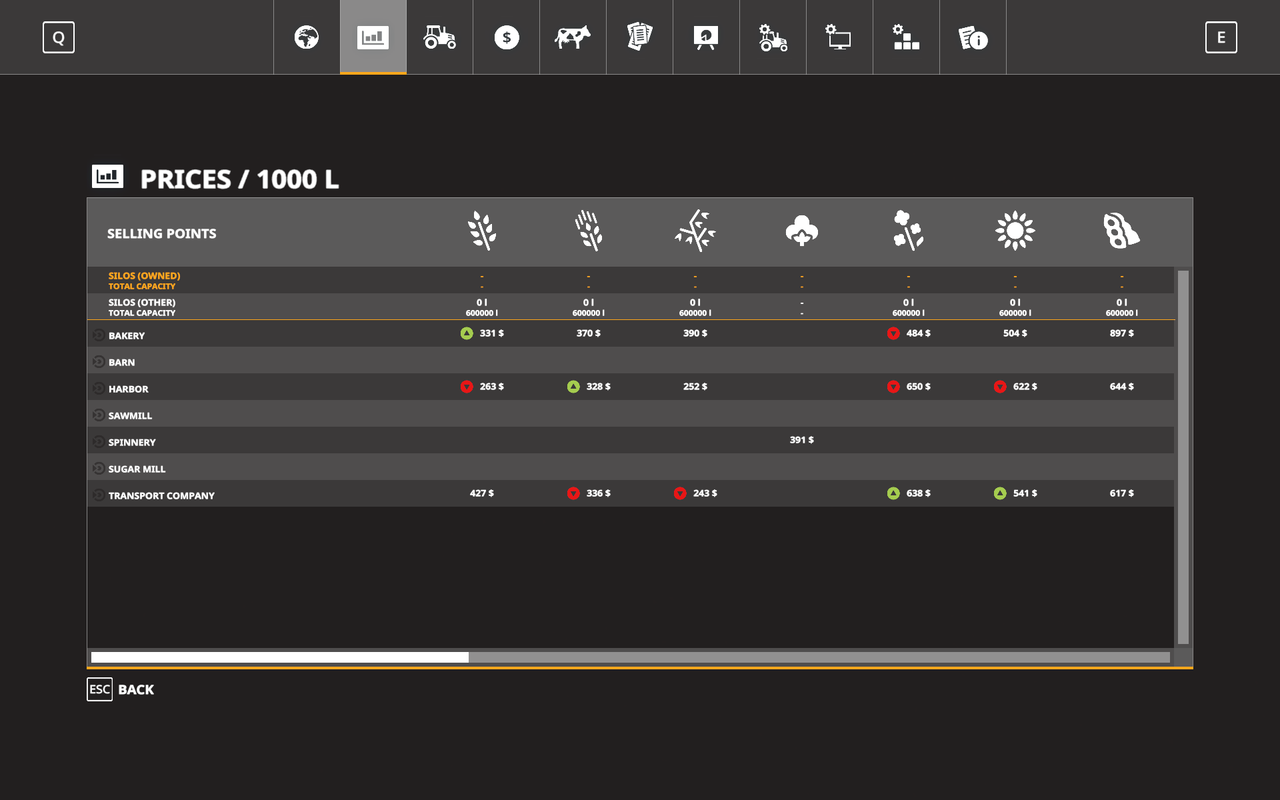
Task: Open the world map tab
Action: click(x=306, y=37)
